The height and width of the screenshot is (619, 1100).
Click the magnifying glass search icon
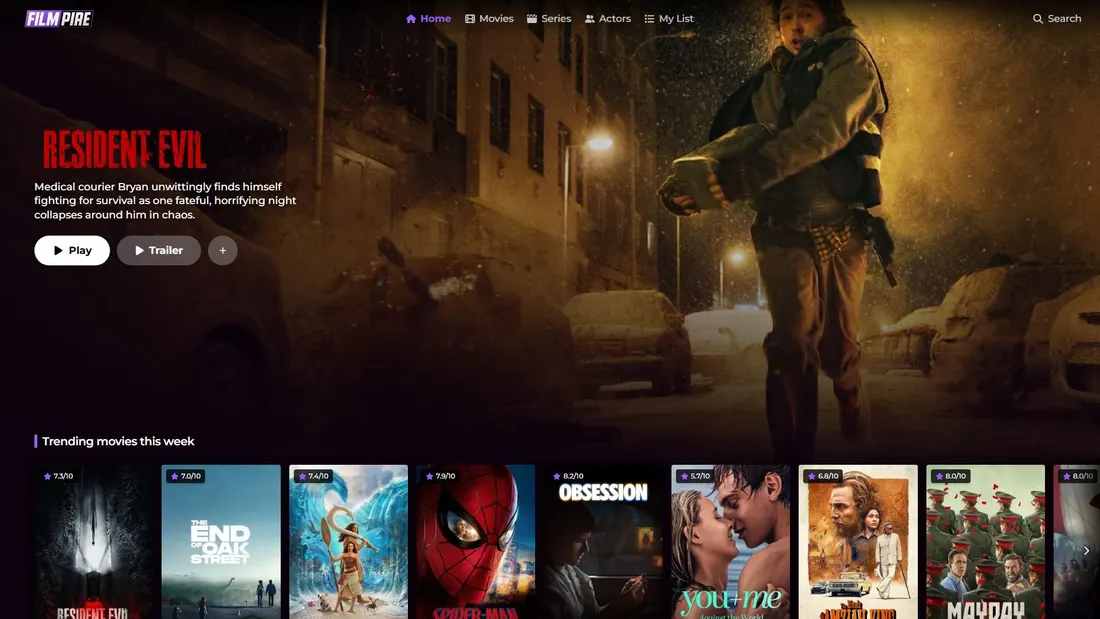(1038, 19)
